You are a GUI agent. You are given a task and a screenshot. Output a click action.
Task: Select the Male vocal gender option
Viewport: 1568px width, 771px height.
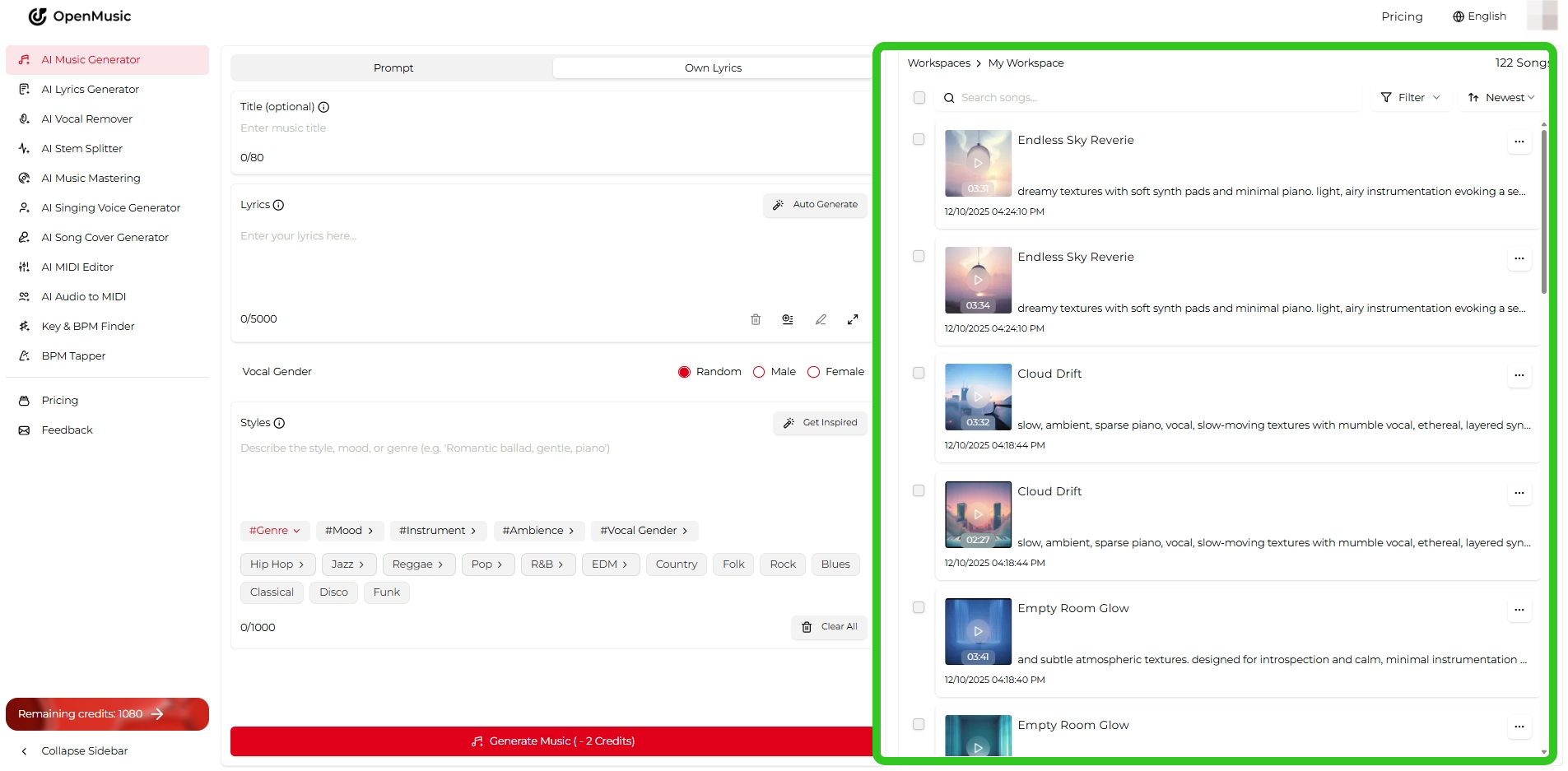(759, 372)
